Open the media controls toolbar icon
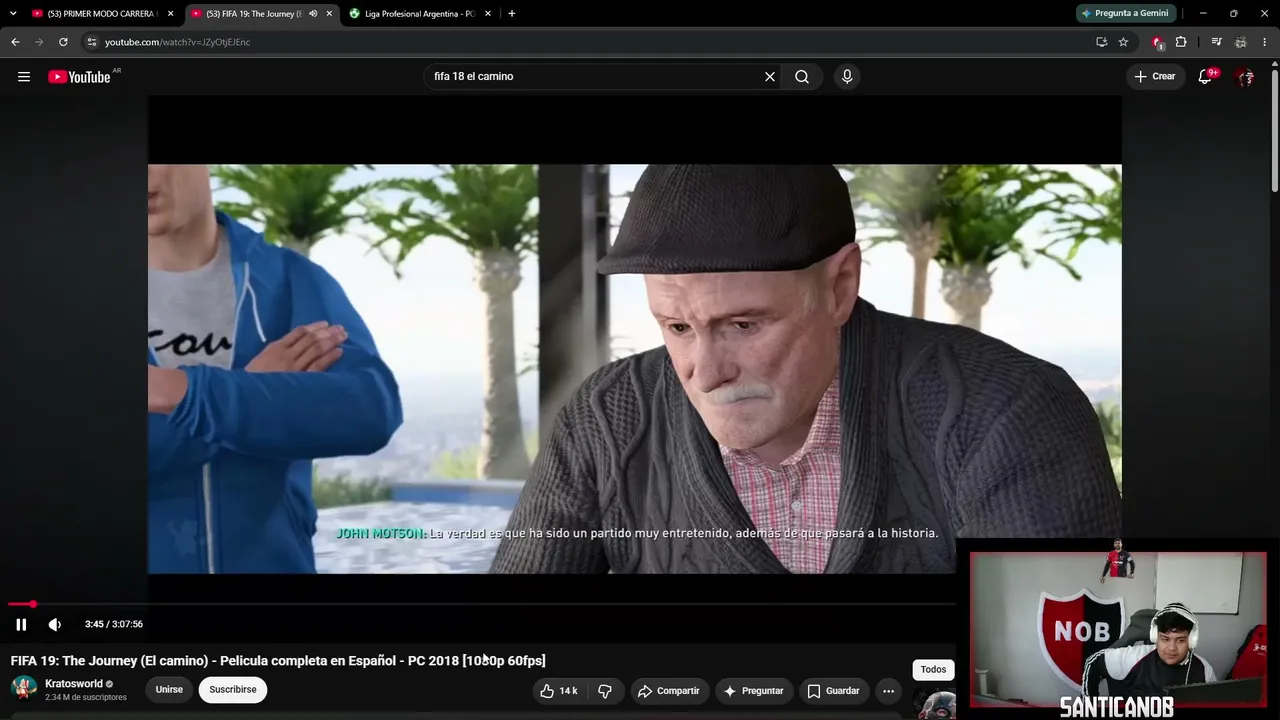The width and height of the screenshot is (1280, 720). click(1216, 42)
